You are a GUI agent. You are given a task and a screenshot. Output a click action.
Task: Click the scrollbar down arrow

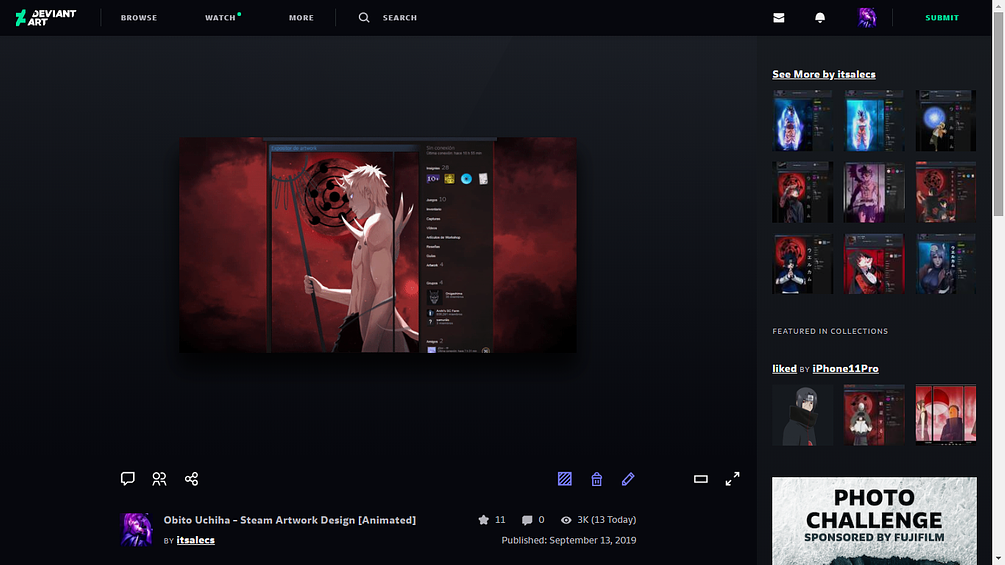[x=999, y=560]
